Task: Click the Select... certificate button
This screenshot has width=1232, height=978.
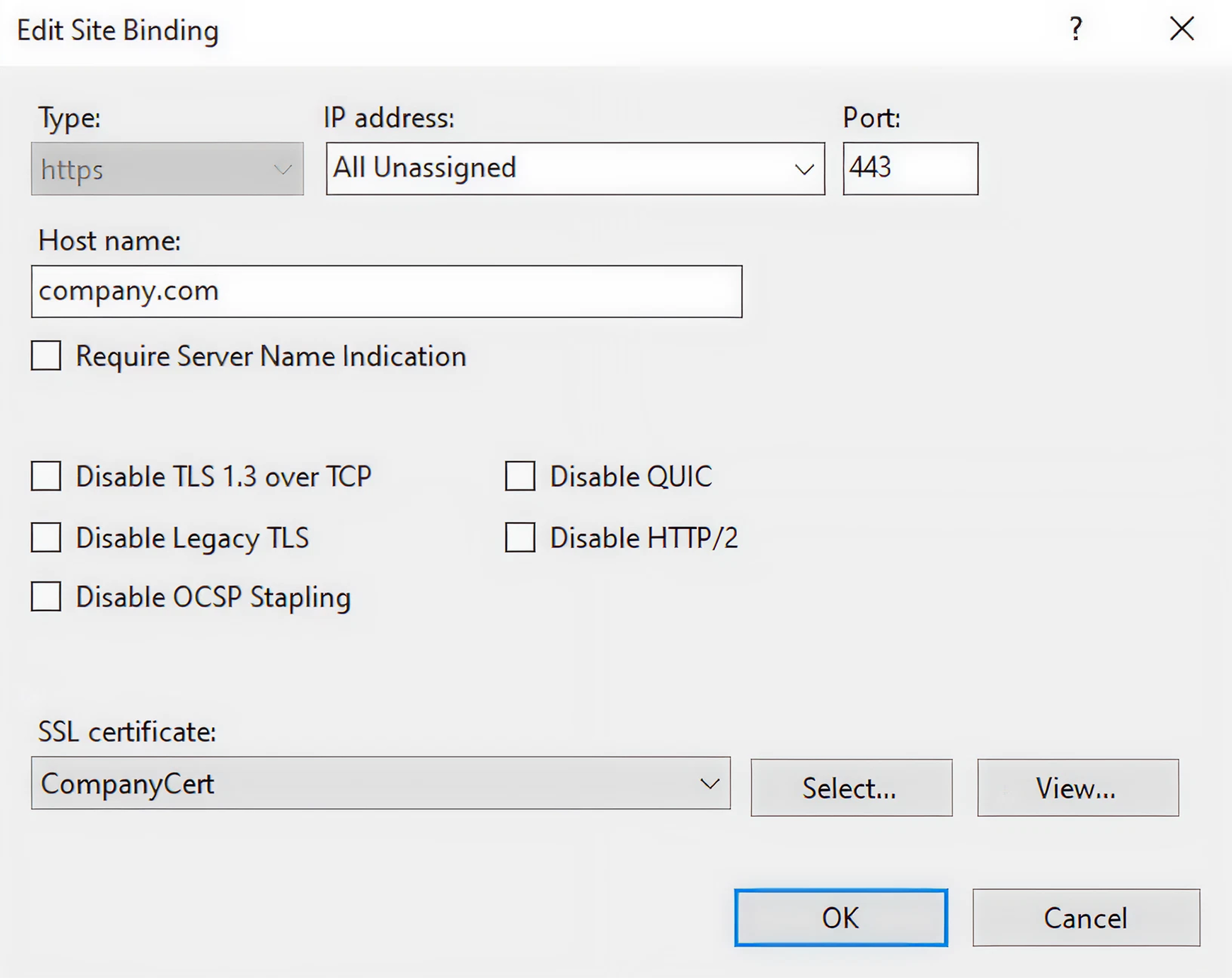Action: tap(852, 788)
